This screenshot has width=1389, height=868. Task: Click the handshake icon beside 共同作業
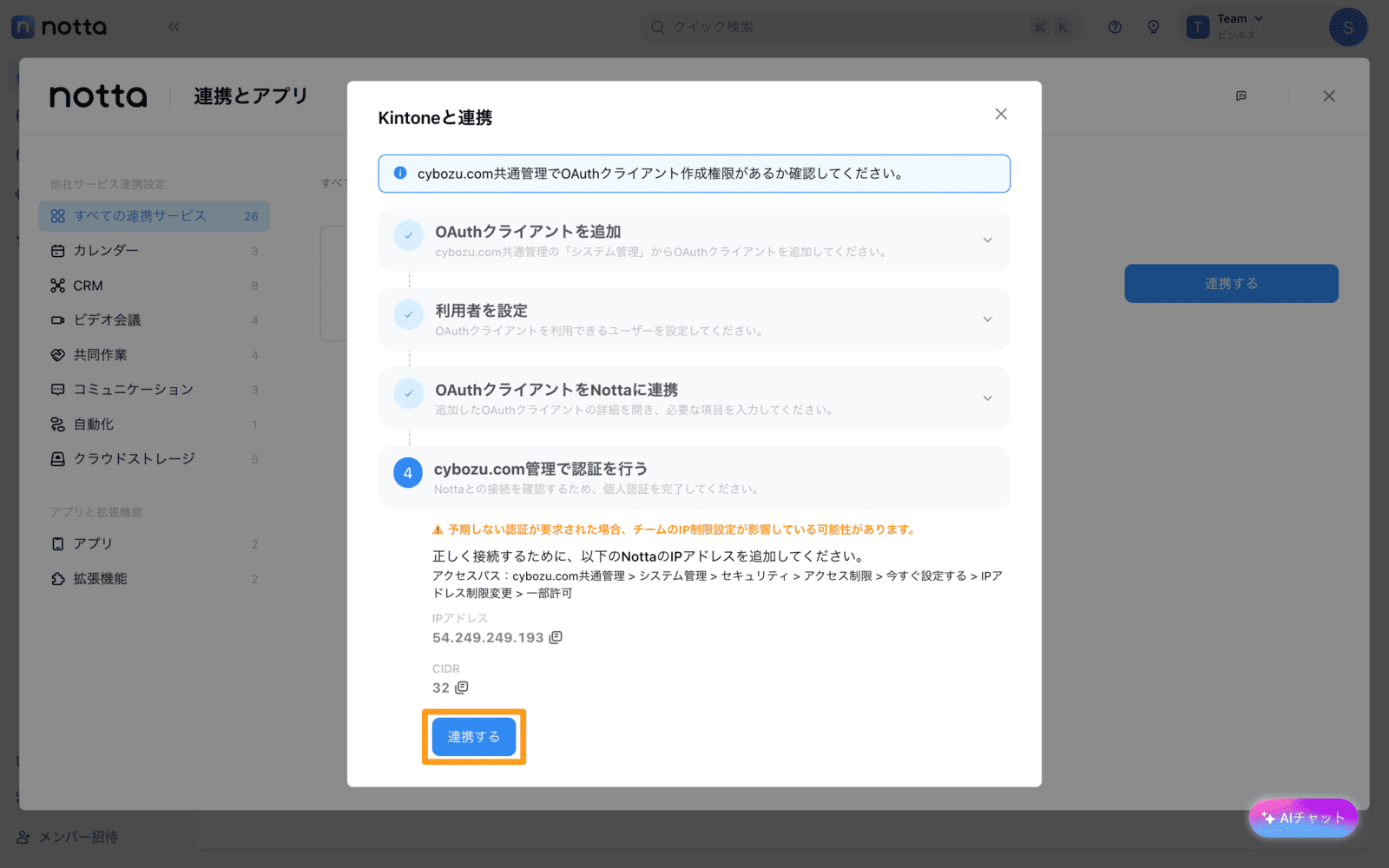(x=57, y=355)
